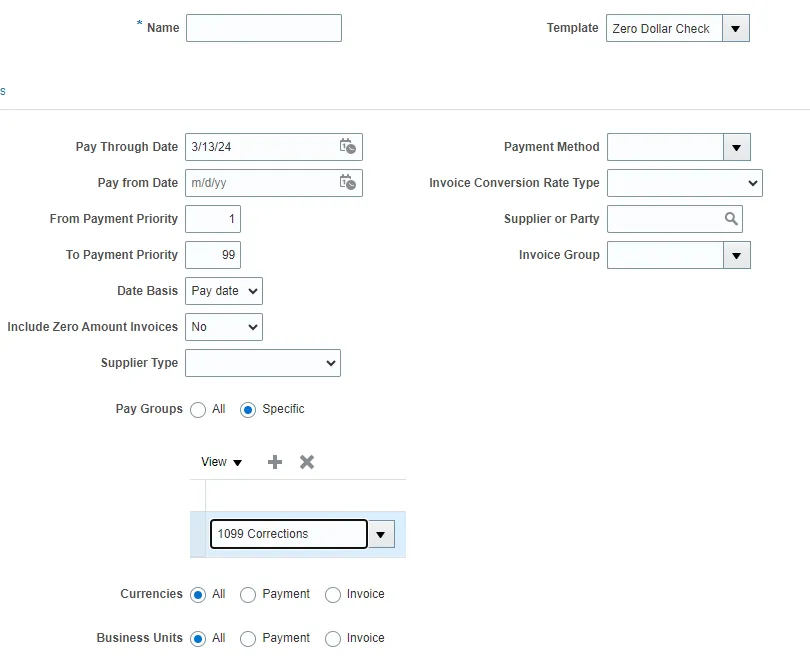Expand the 1099 Corrections pay group dropdown
This screenshot has height=664, width=810.
[x=380, y=535]
